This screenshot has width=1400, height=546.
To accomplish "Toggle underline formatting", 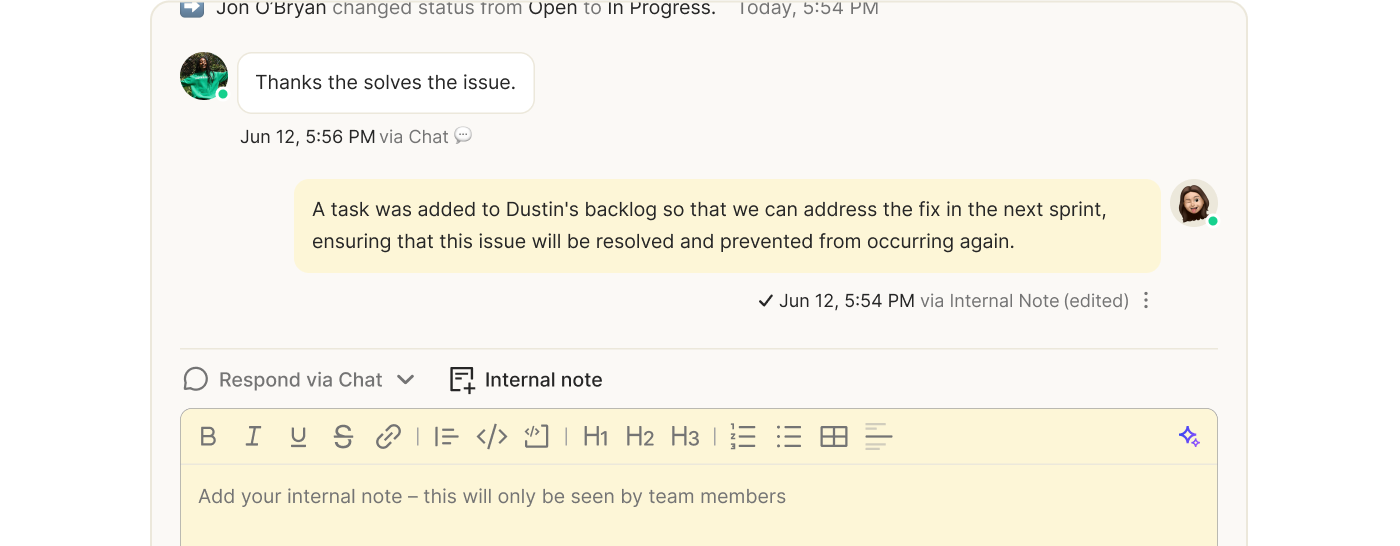I will coord(298,436).
